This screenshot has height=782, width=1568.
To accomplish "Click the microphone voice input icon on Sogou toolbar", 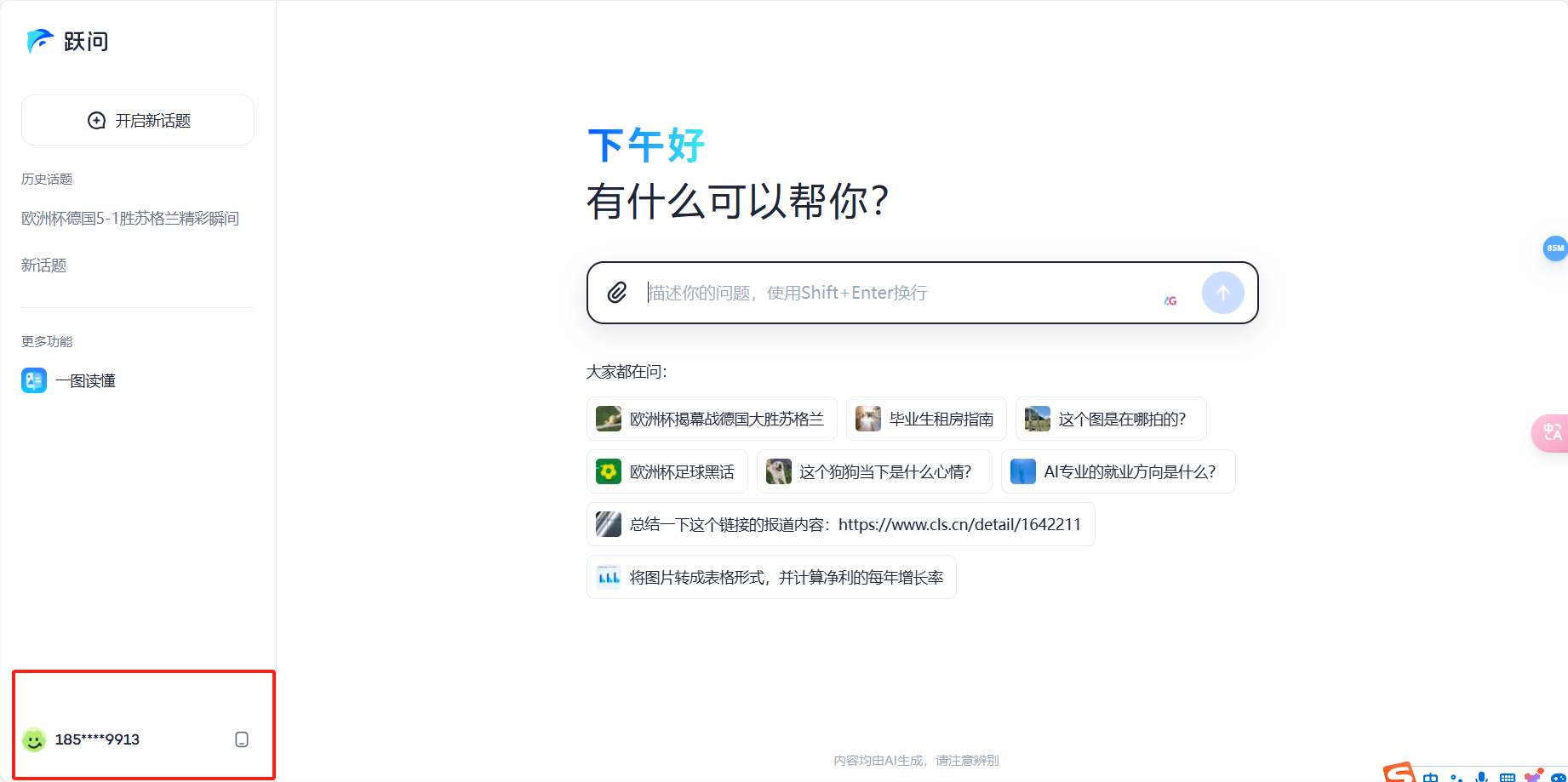I will point(1481,777).
